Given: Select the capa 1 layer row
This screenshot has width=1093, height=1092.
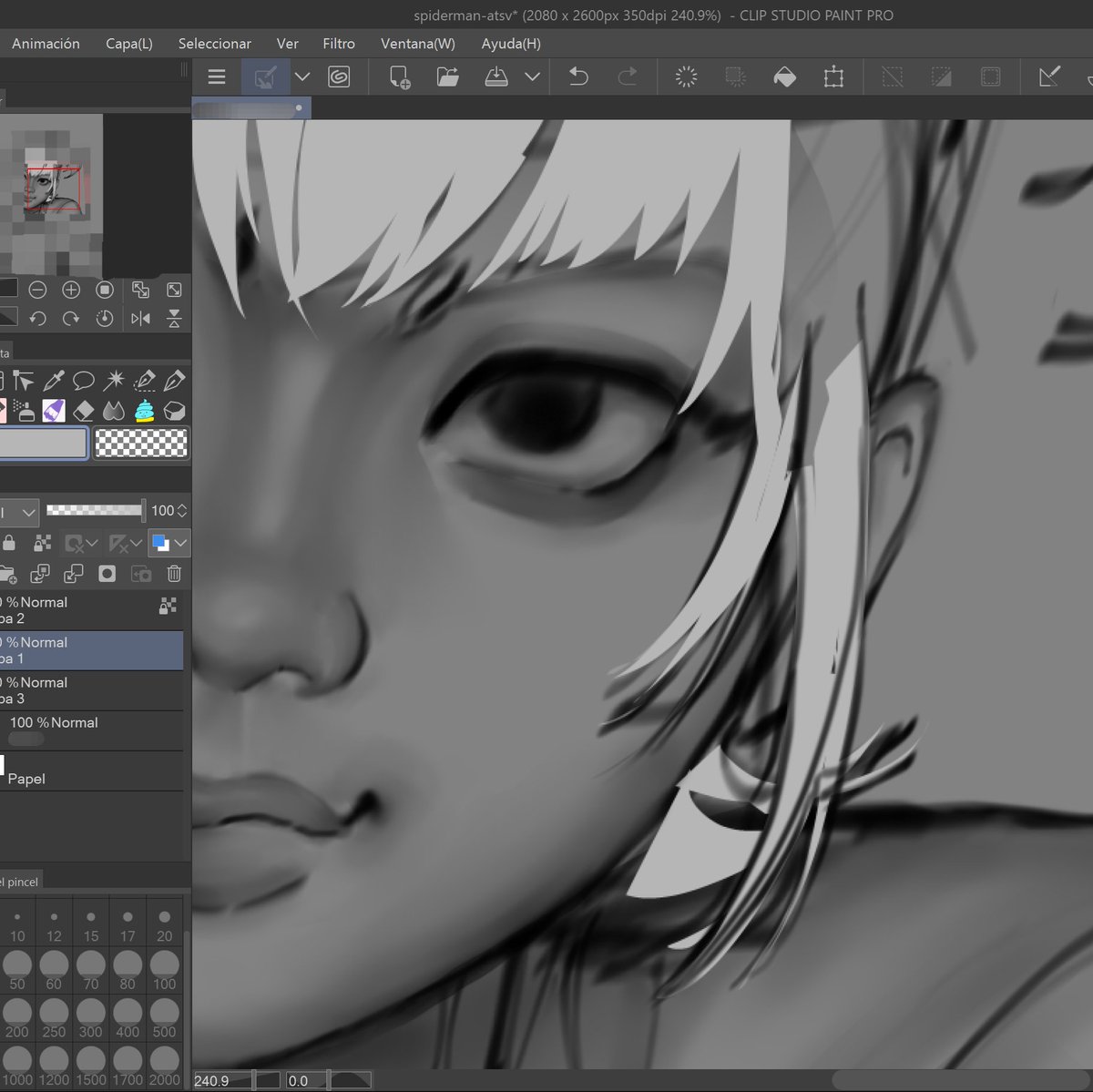Looking at the screenshot, I should [91, 650].
